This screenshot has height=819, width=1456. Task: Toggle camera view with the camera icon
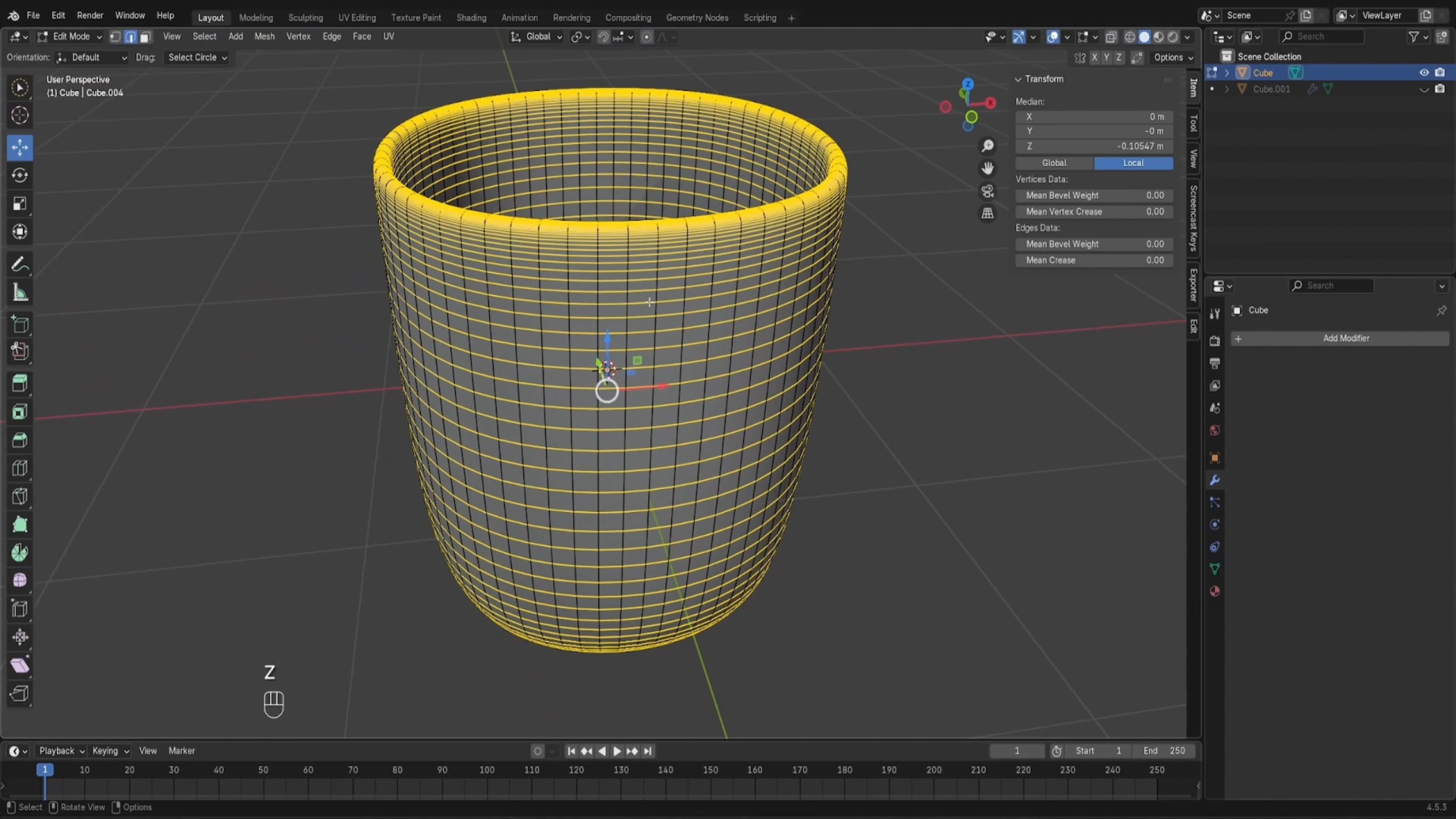987,191
